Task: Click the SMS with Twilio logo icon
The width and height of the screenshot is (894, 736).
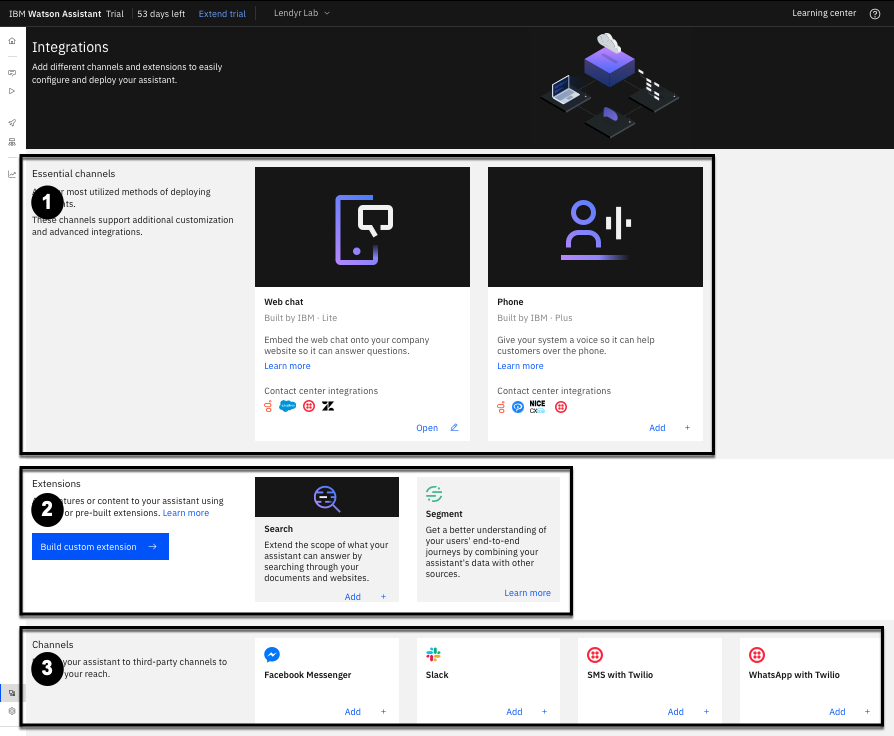Action: point(595,655)
